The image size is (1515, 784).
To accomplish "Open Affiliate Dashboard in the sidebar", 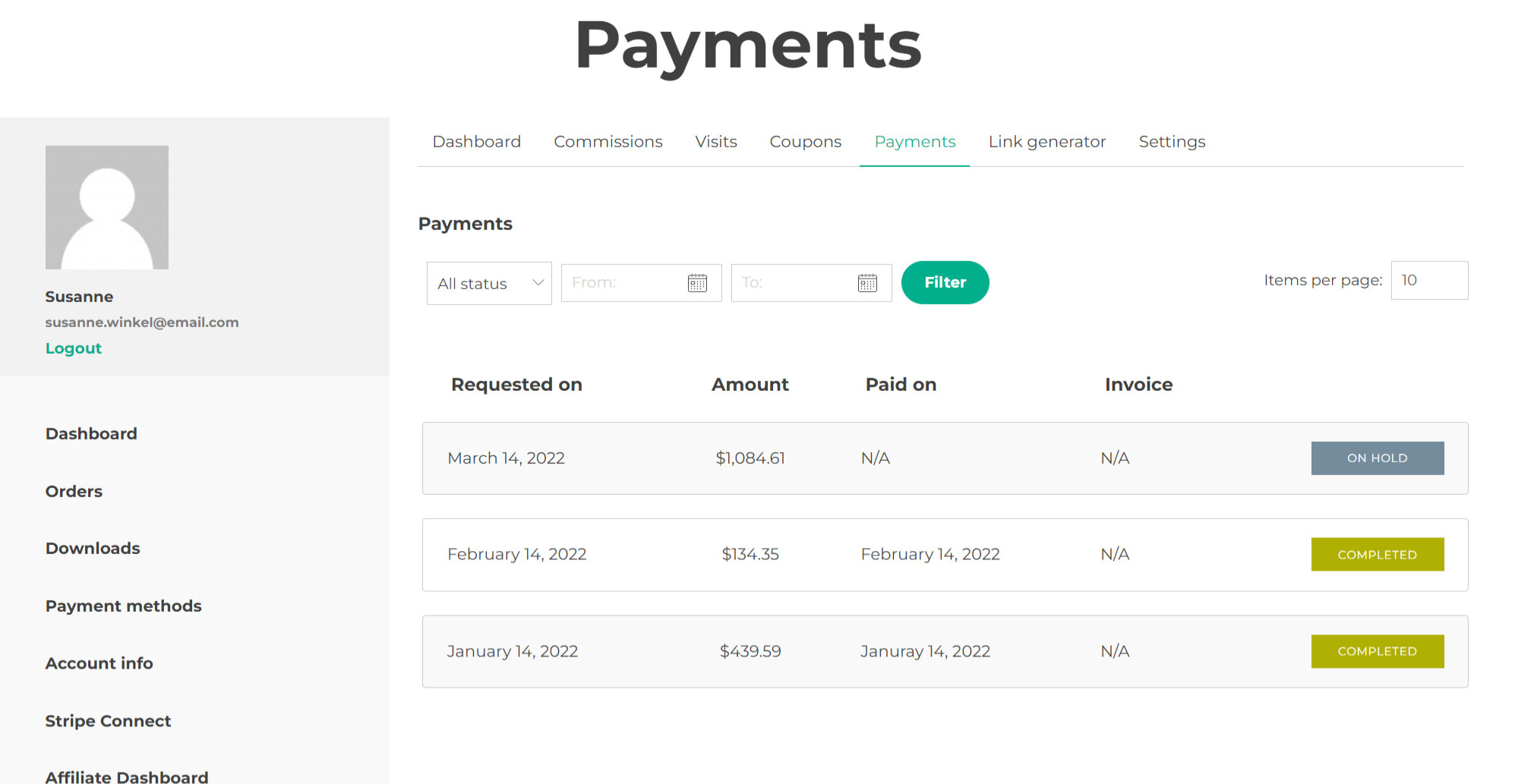I will click(x=127, y=776).
